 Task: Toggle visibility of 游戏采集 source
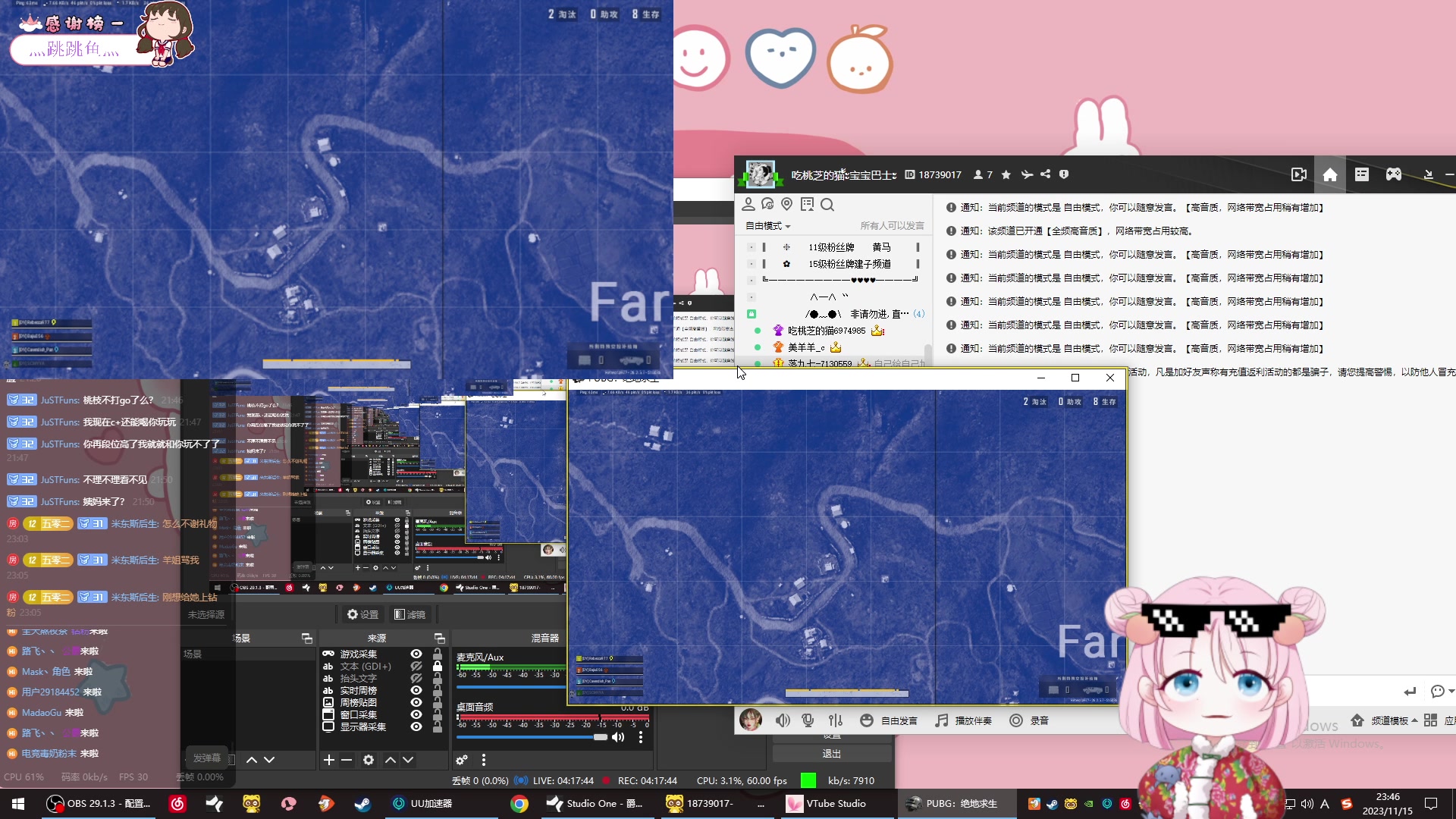416,654
